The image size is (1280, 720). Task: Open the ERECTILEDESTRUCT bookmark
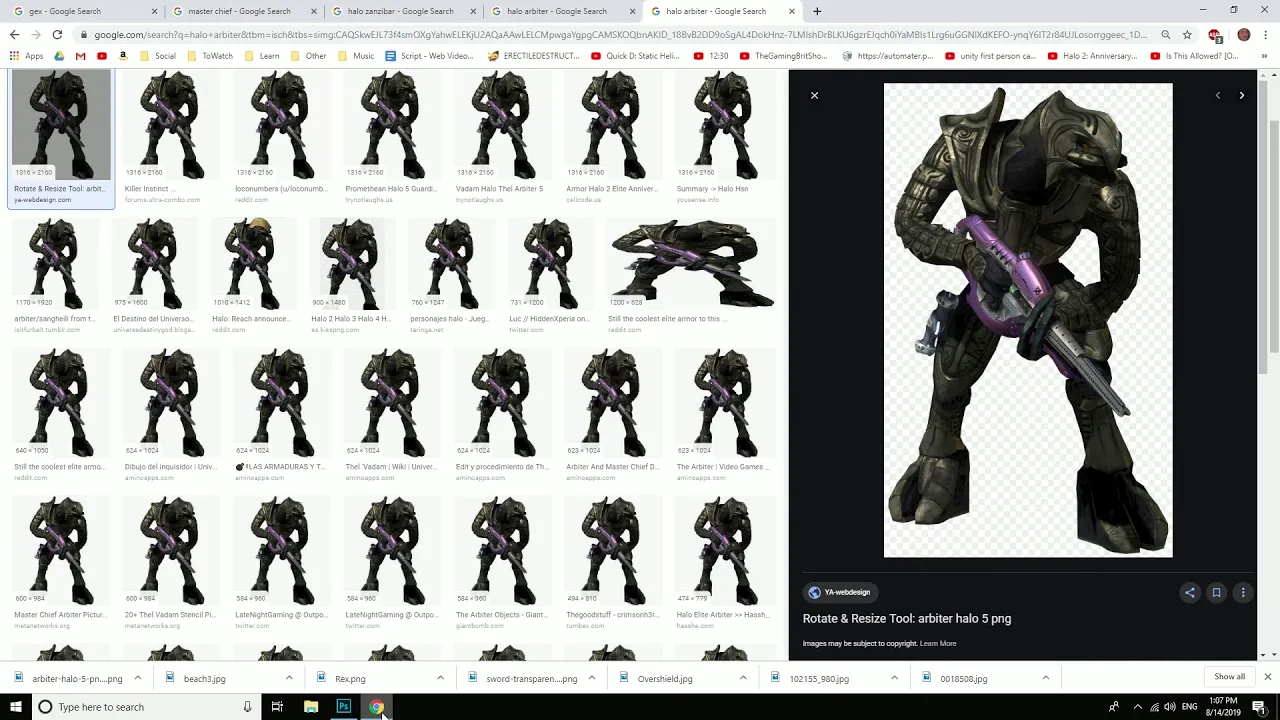[534, 56]
